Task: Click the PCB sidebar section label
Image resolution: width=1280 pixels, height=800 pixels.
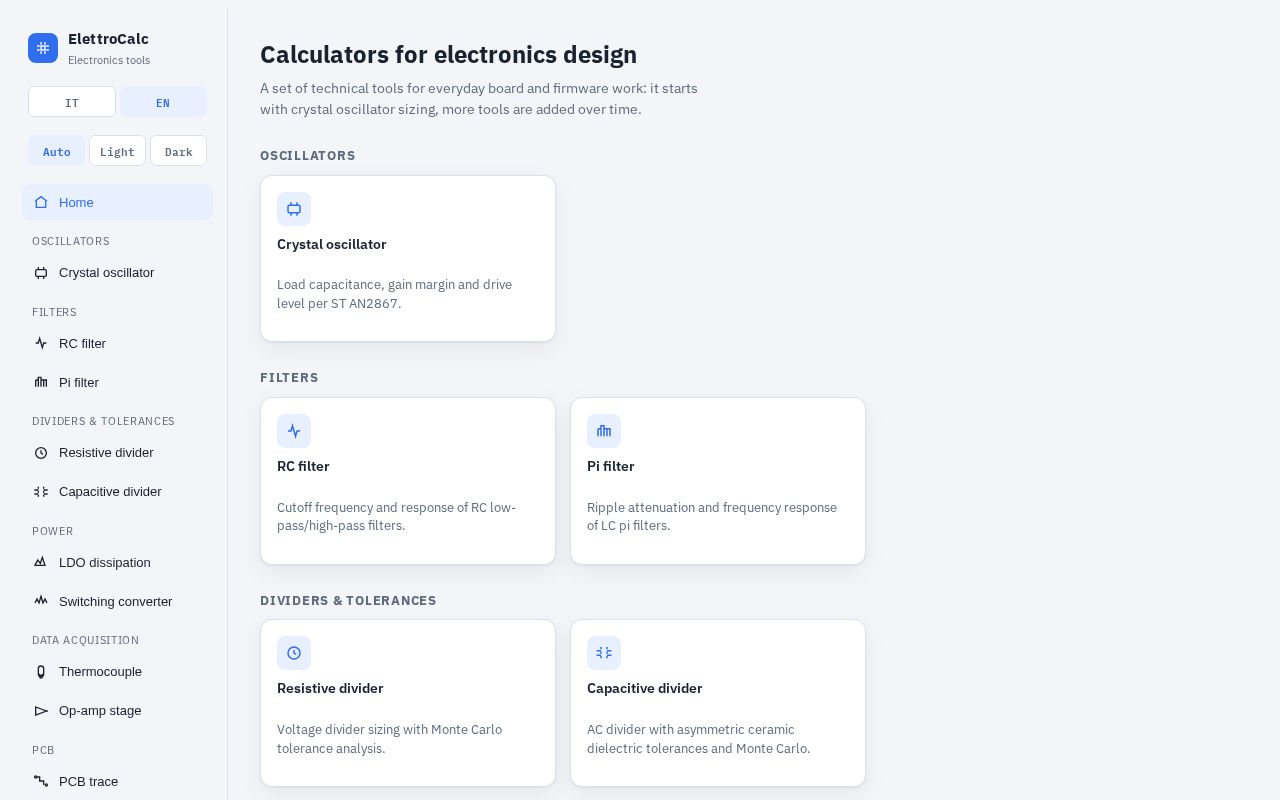Action: 43,750
